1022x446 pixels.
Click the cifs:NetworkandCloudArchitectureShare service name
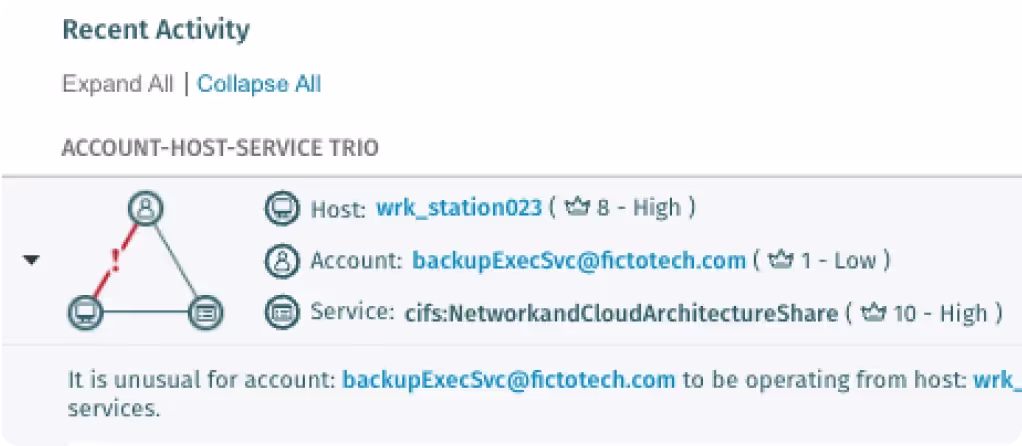pyautogui.click(x=621, y=314)
